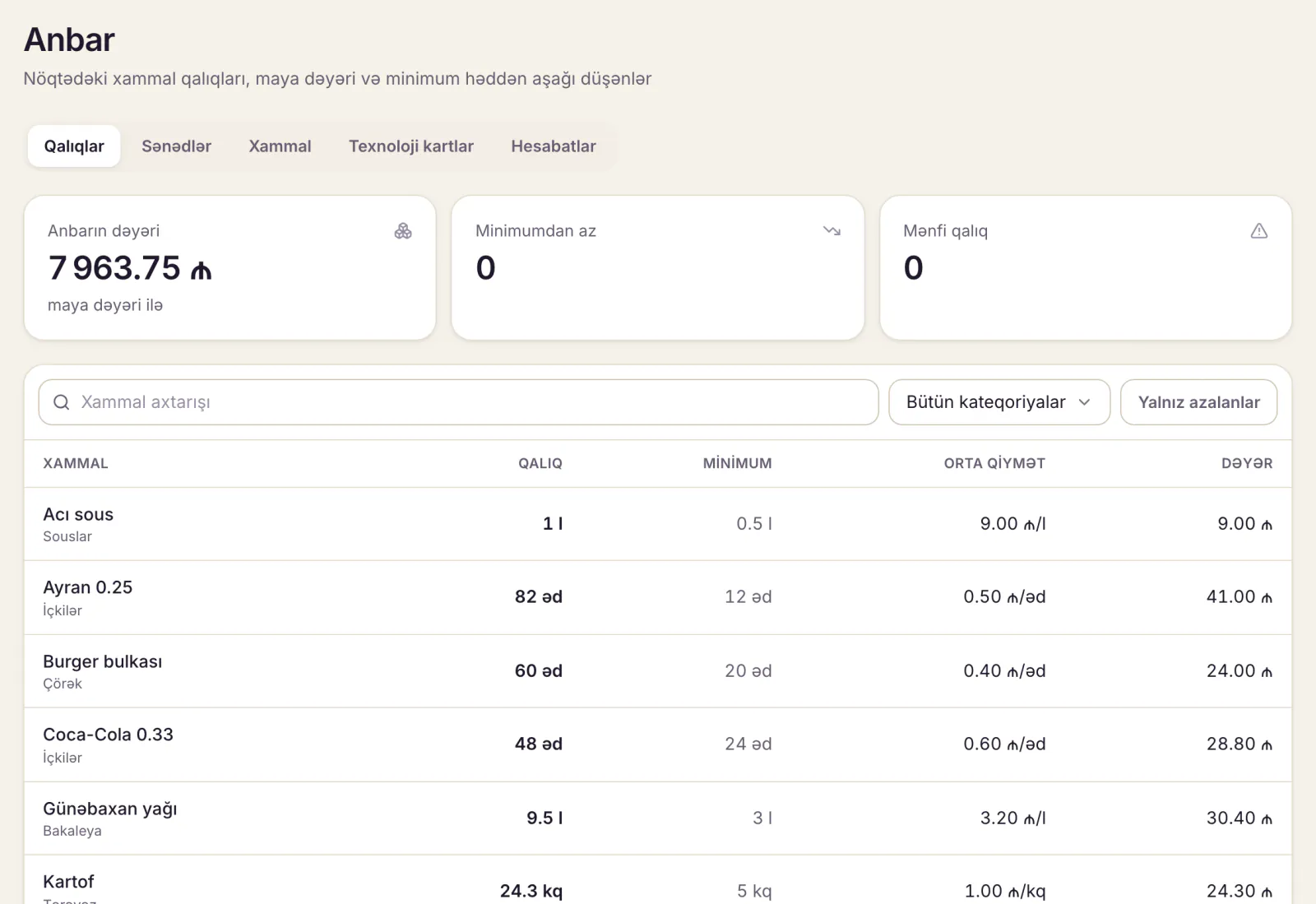Click the Minimumdan az card label

point(535,231)
